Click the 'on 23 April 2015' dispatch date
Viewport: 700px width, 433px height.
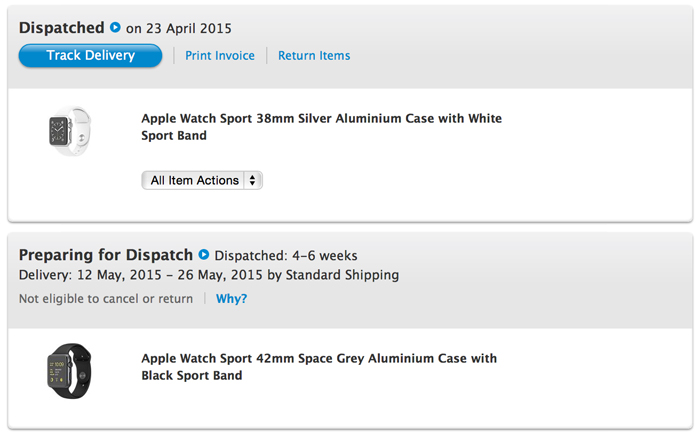point(179,29)
